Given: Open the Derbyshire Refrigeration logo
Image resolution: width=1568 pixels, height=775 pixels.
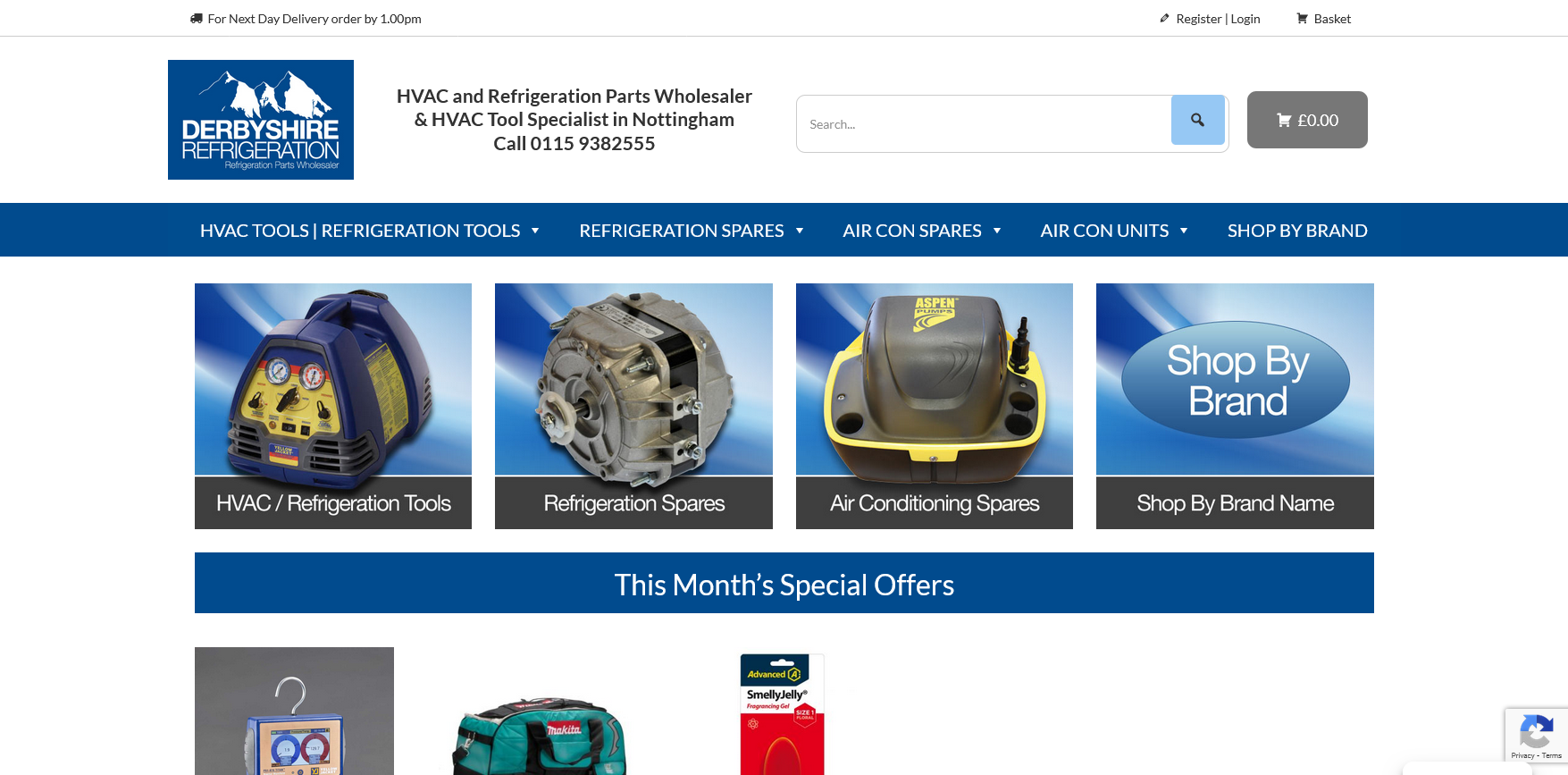Looking at the screenshot, I should pos(261,120).
